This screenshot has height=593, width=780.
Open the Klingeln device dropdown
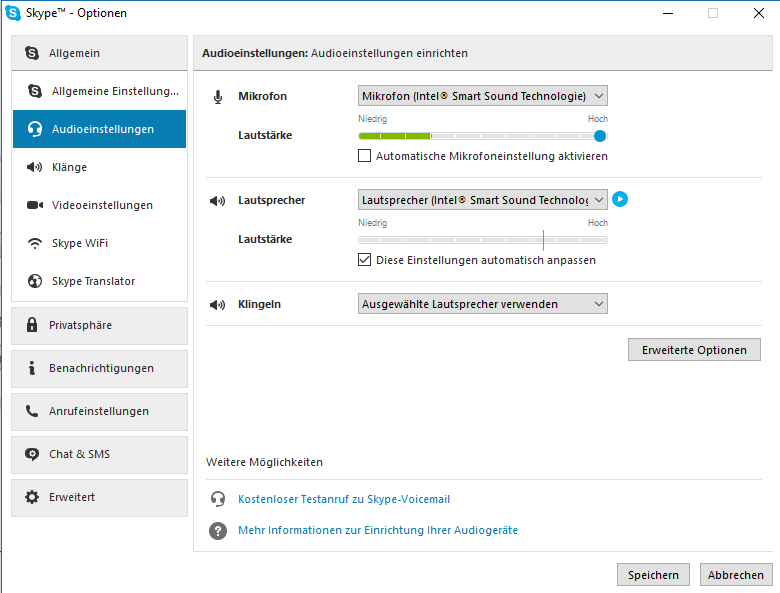483,303
